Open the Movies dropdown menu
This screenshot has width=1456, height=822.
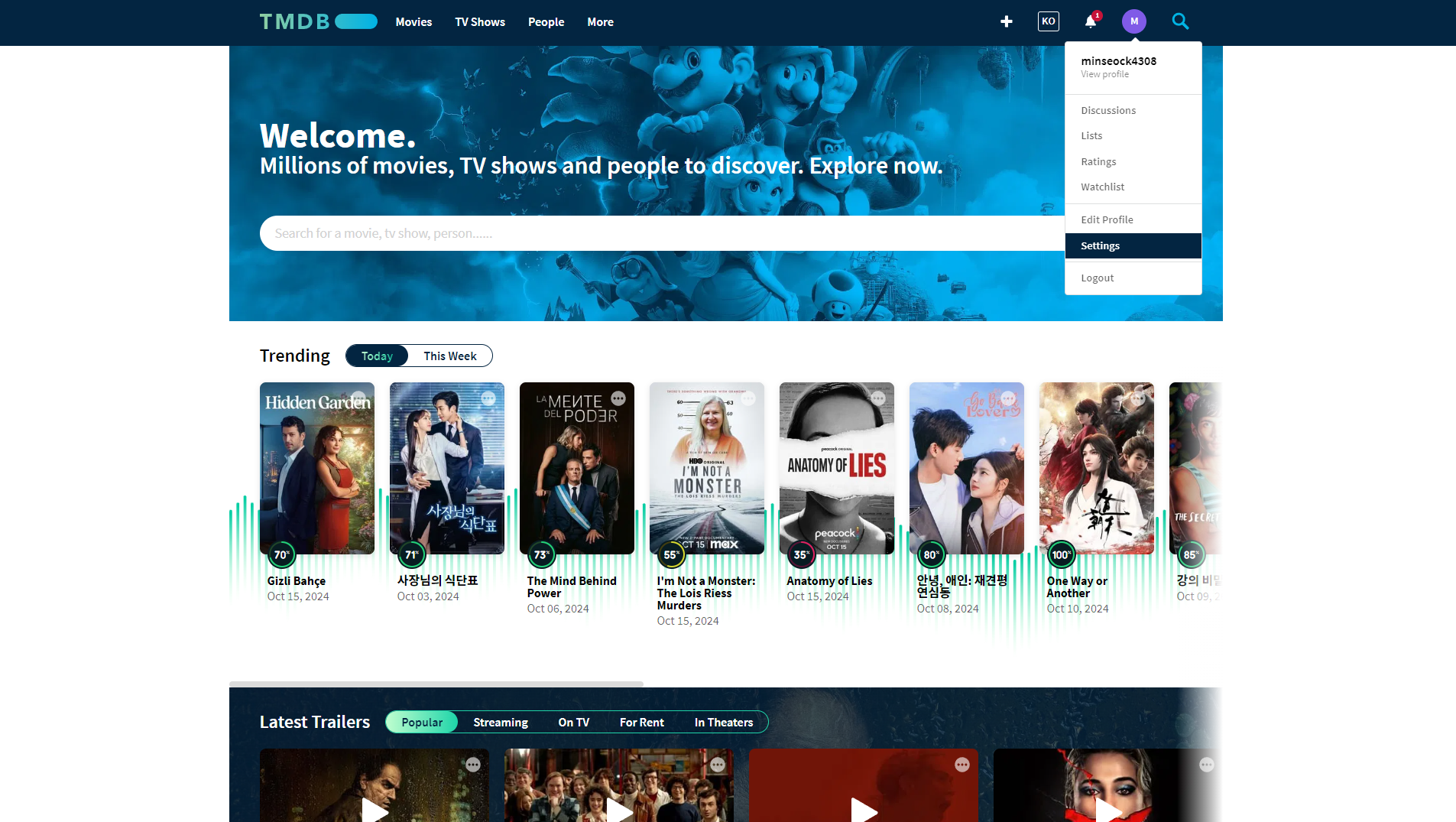(x=413, y=21)
